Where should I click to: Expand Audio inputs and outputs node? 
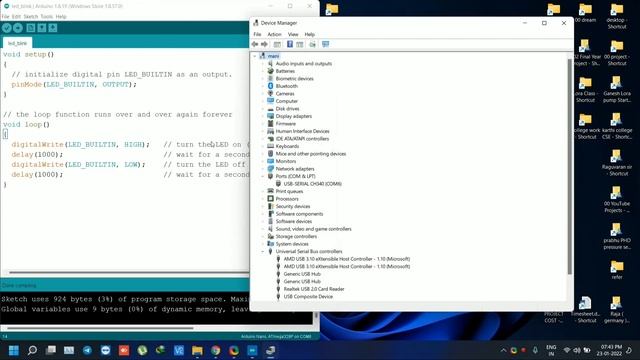[x=263, y=64]
